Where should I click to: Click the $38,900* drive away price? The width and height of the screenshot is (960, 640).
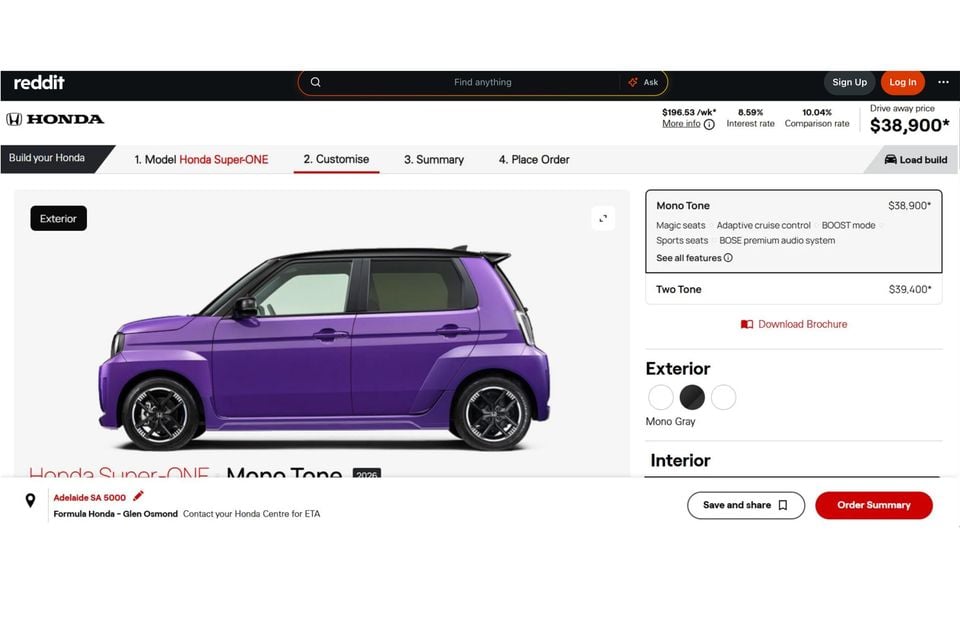pos(909,125)
